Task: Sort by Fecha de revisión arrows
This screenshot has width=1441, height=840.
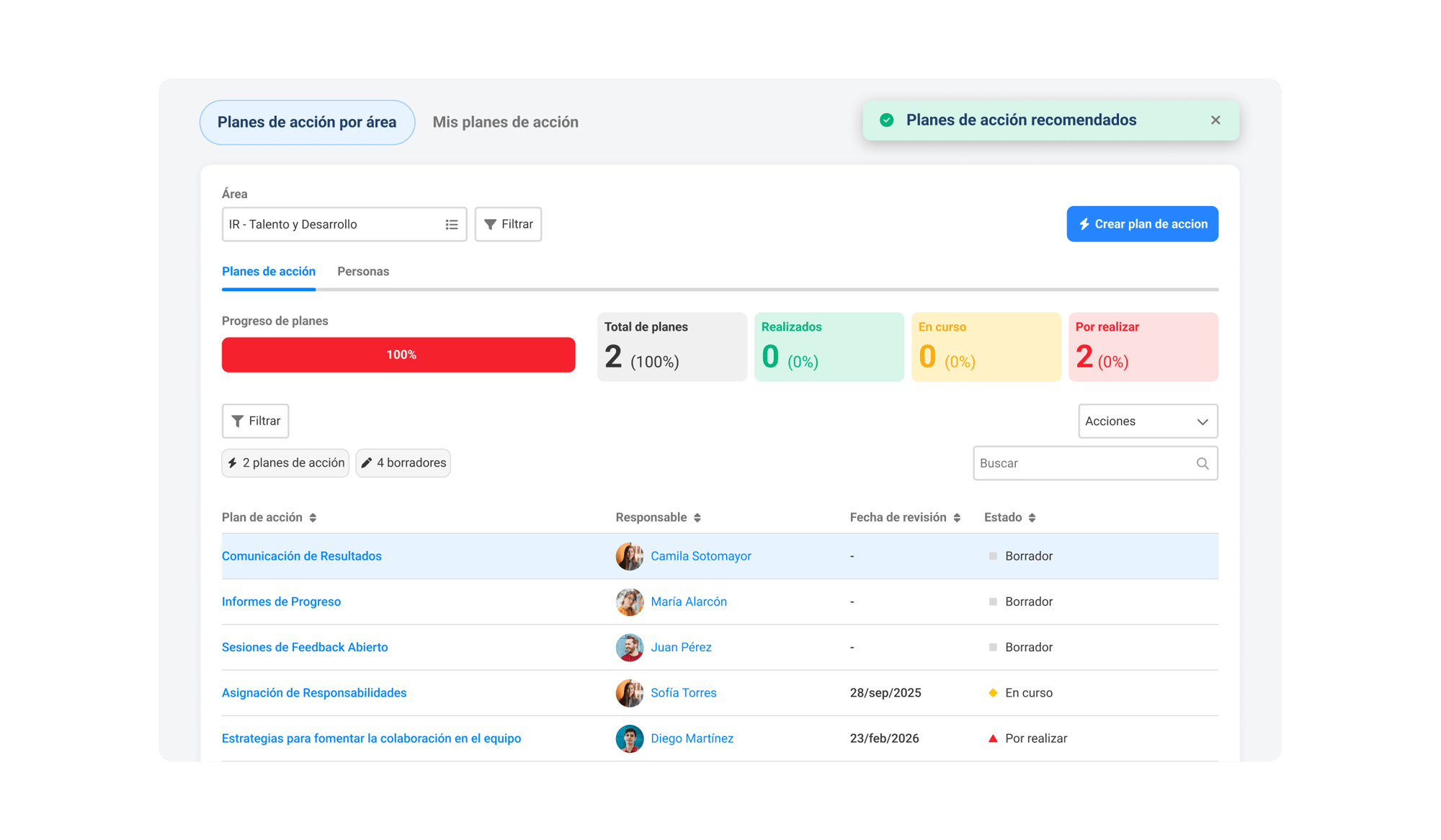Action: (957, 518)
